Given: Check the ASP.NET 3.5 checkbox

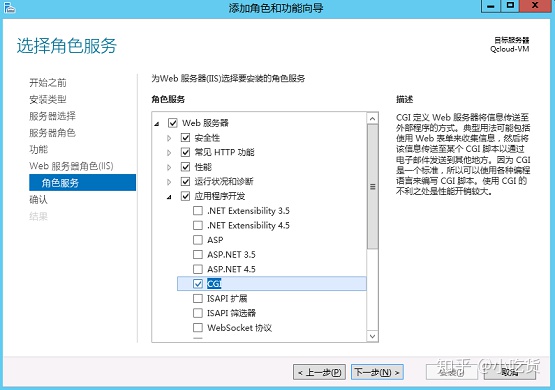Looking at the screenshot, I should tap(198, 254).
